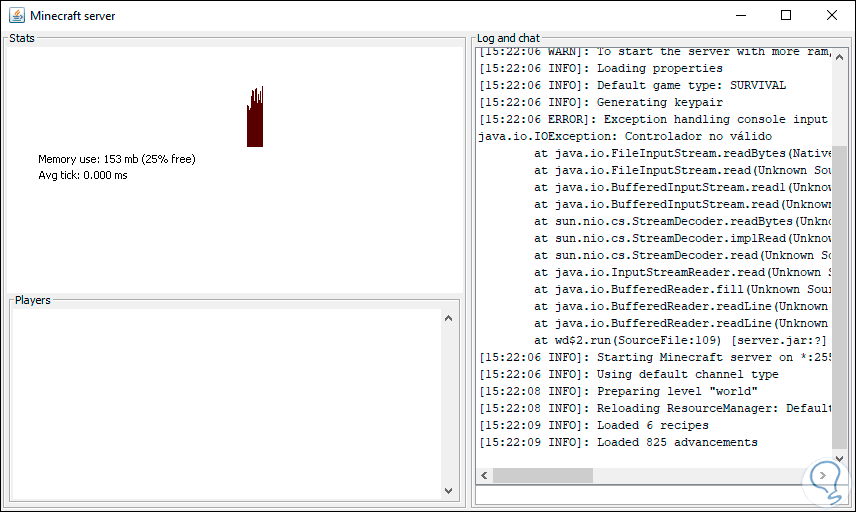Click the Players list scroll-down arrow
856x512 pixels.
click(x=448, y=491)
